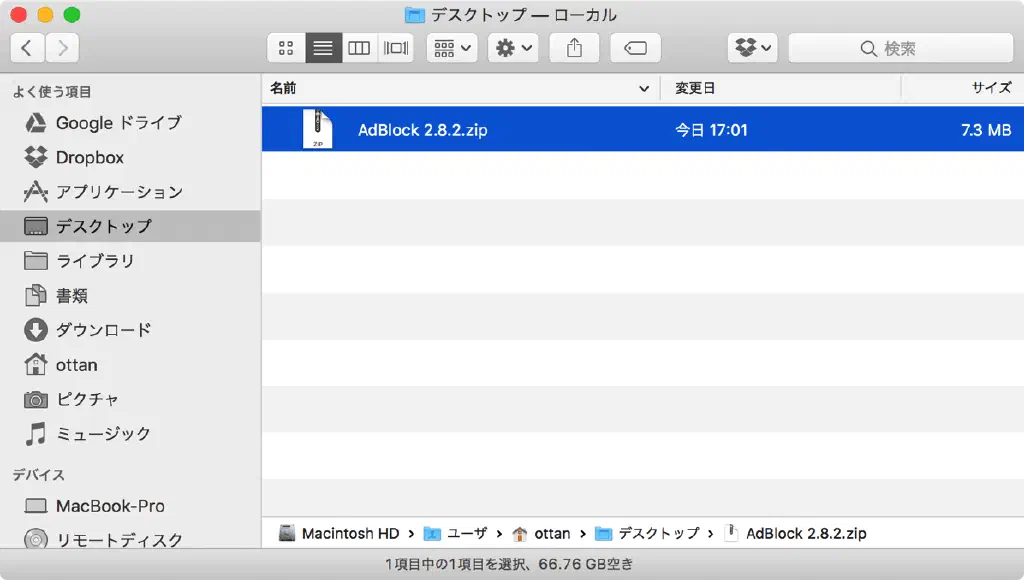This screenshot has width=1024, height=580.
Task: Switch to icon view mode
Action: tap(286, 48)
